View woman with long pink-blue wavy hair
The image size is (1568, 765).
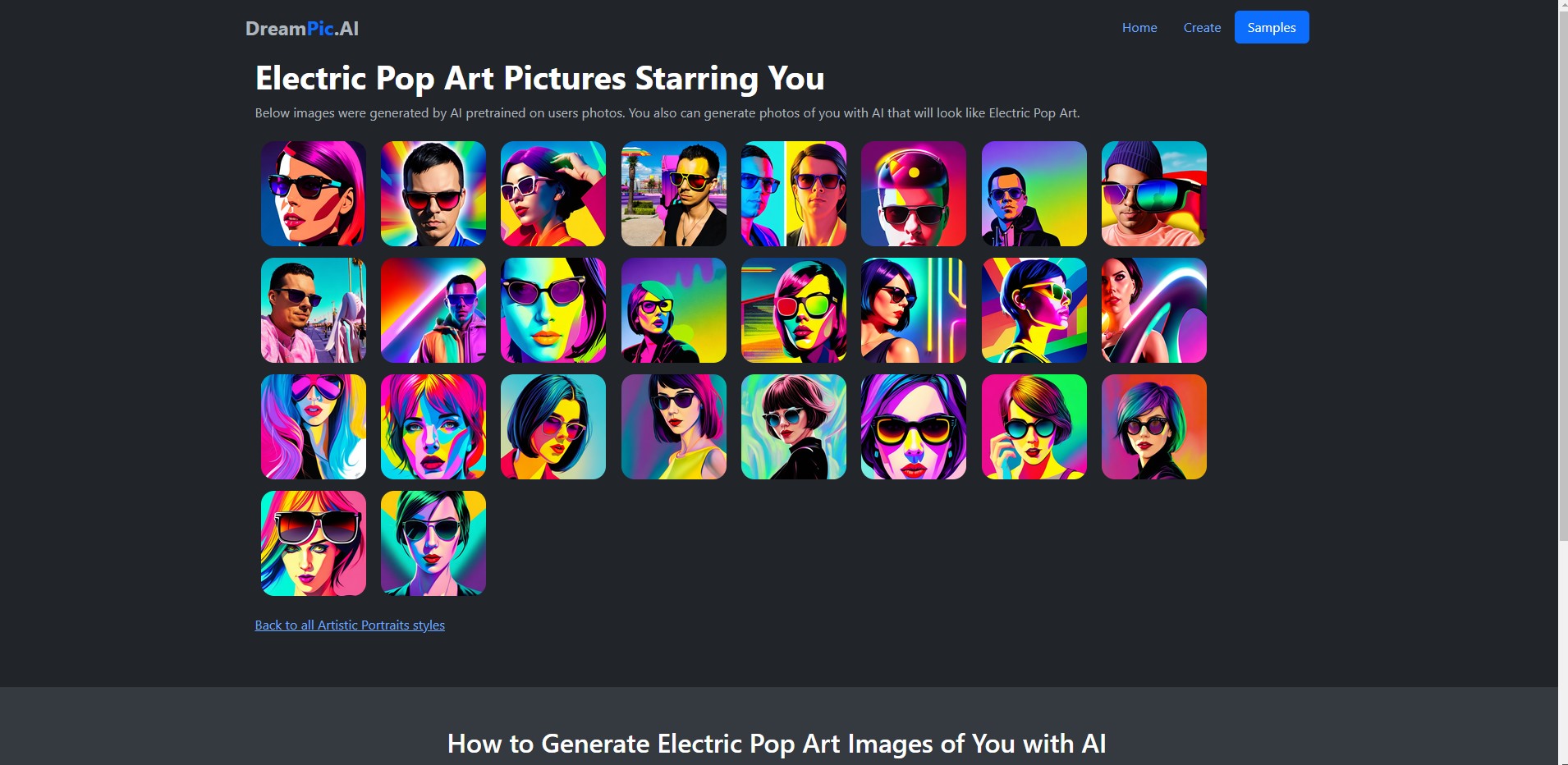[314, 427]
